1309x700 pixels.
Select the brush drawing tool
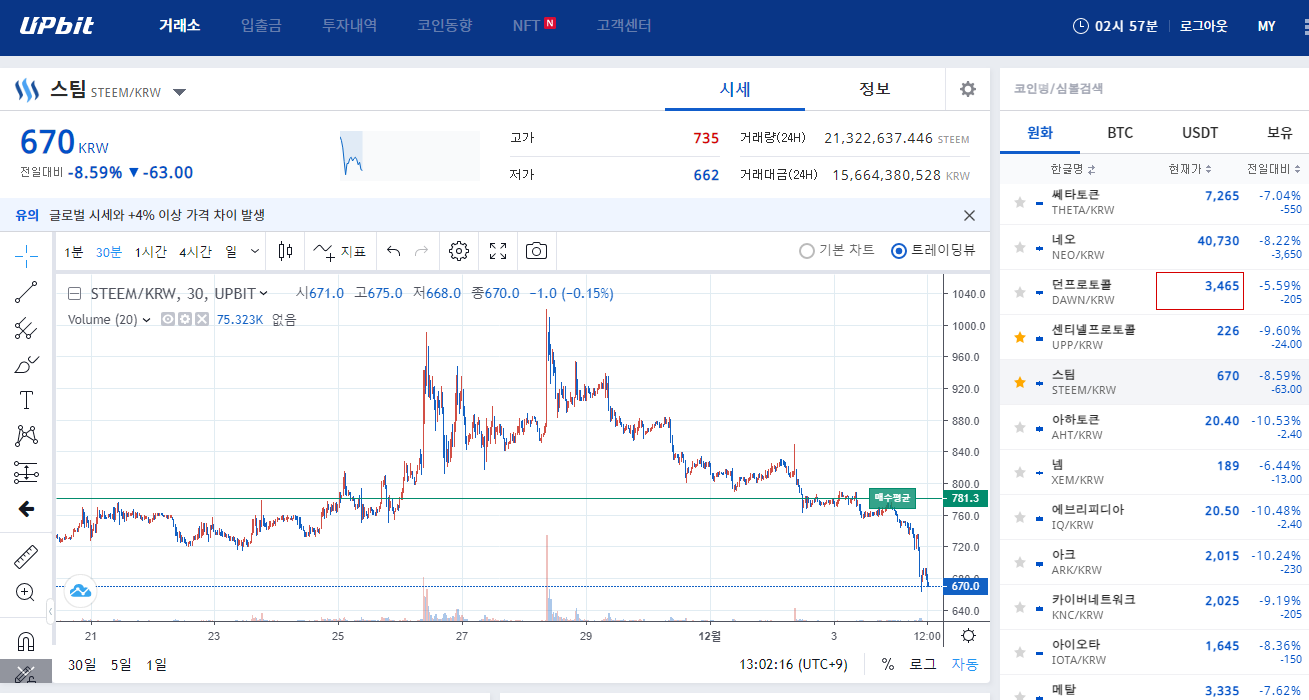26,364
